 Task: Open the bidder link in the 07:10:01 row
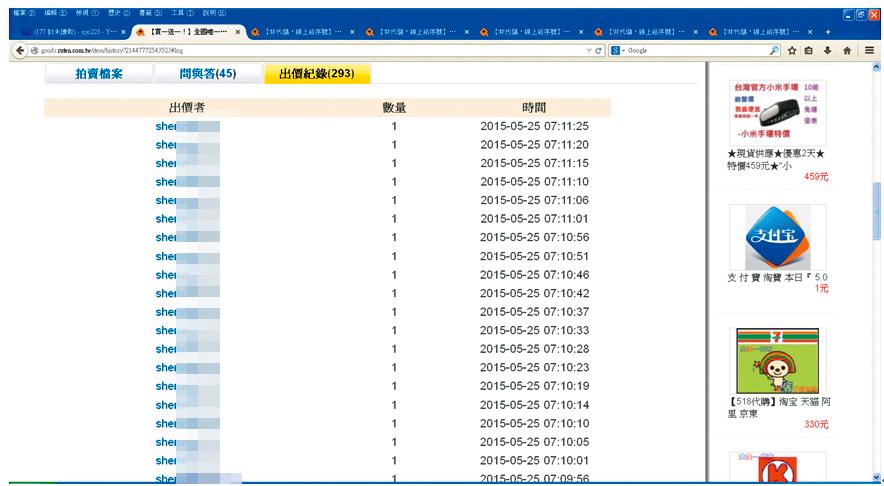point(187,461)
